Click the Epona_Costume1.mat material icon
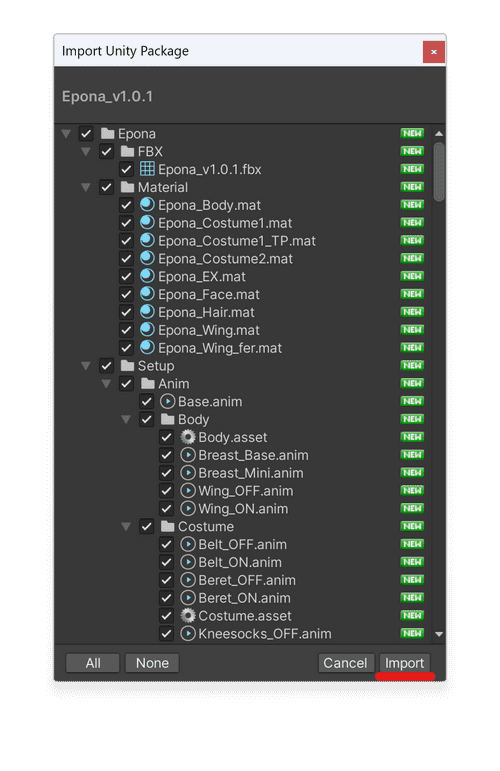 (x=147, y=223)
